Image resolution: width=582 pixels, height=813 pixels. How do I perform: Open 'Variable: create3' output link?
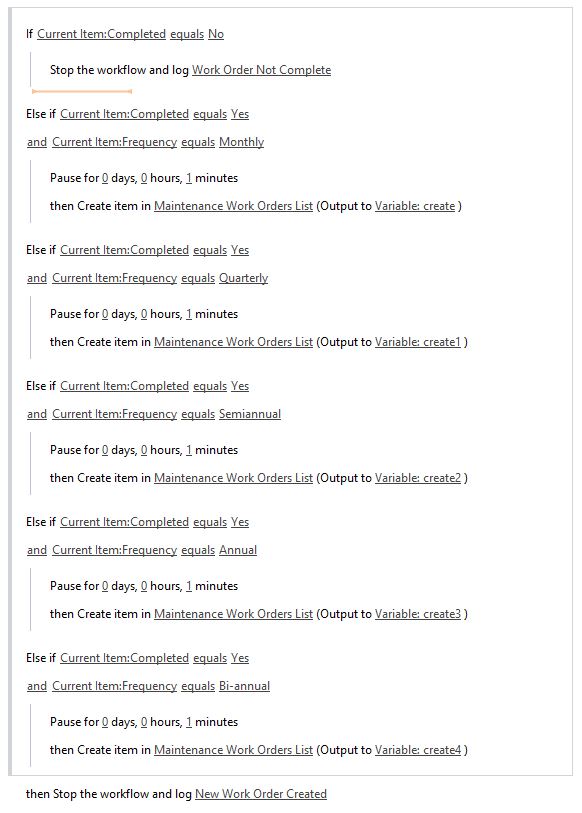click(x=418, y=613)
